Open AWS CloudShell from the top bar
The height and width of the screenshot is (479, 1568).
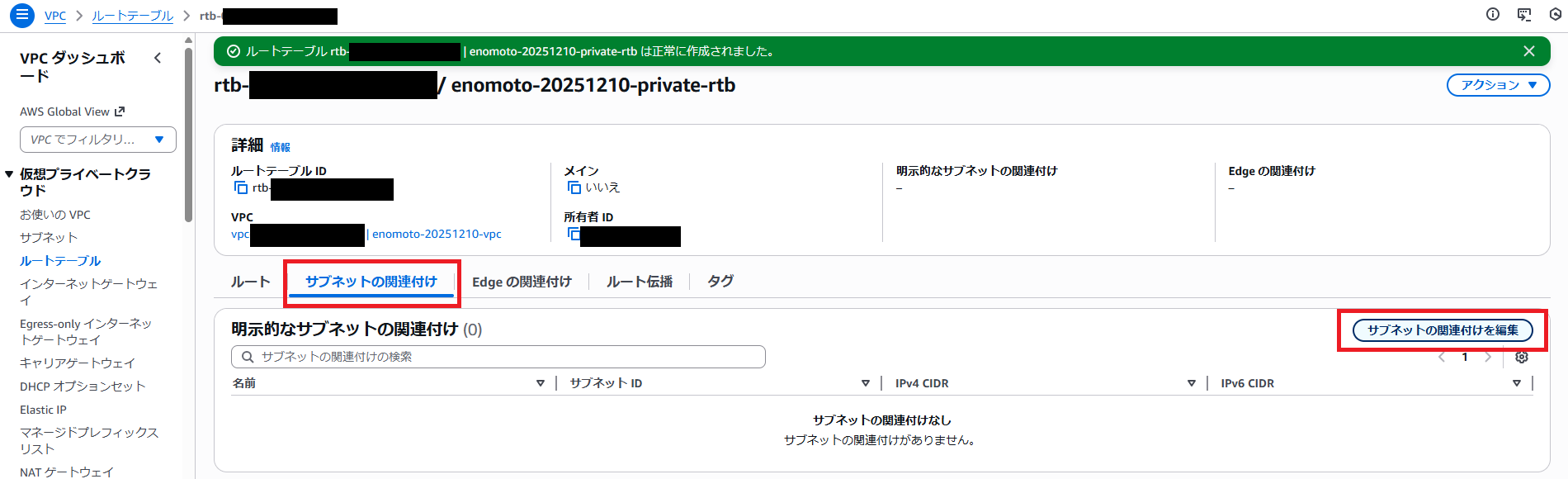(1523, 15)
